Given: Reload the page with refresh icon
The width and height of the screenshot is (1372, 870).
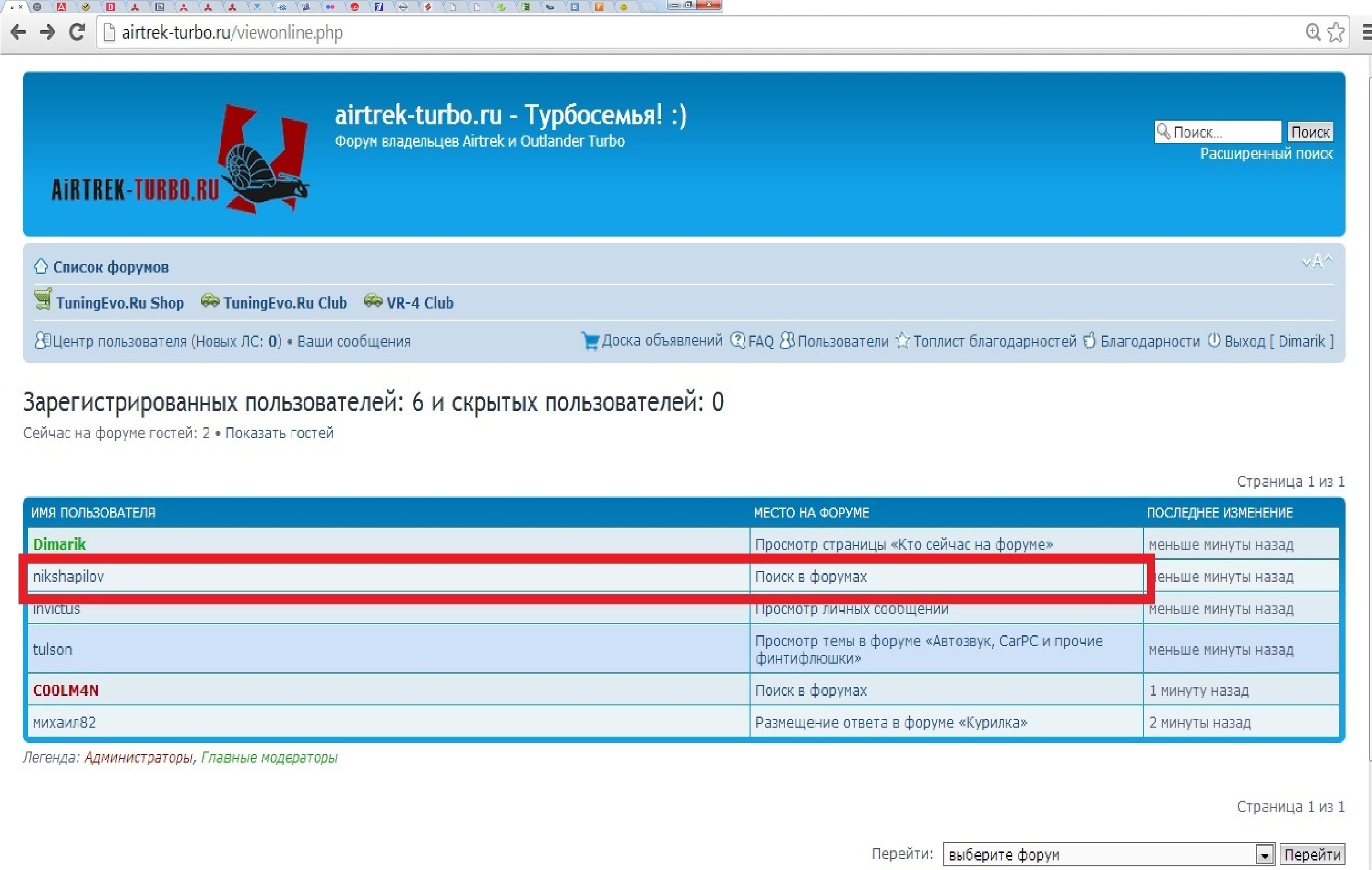Looking at the screenshot, I should 77,32.
